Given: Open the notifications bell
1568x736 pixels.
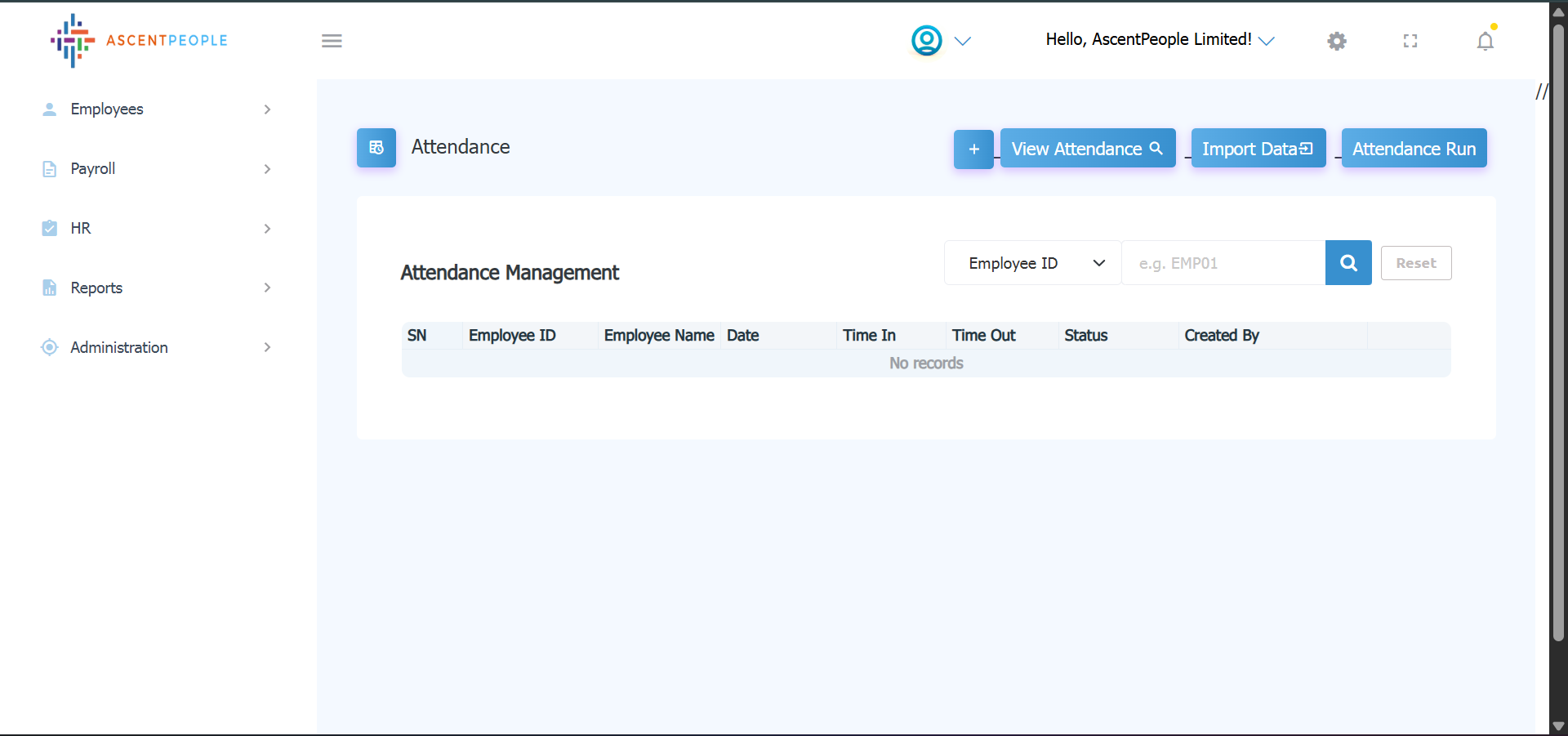Looking at the screenshot, I should pos(1485,41).
